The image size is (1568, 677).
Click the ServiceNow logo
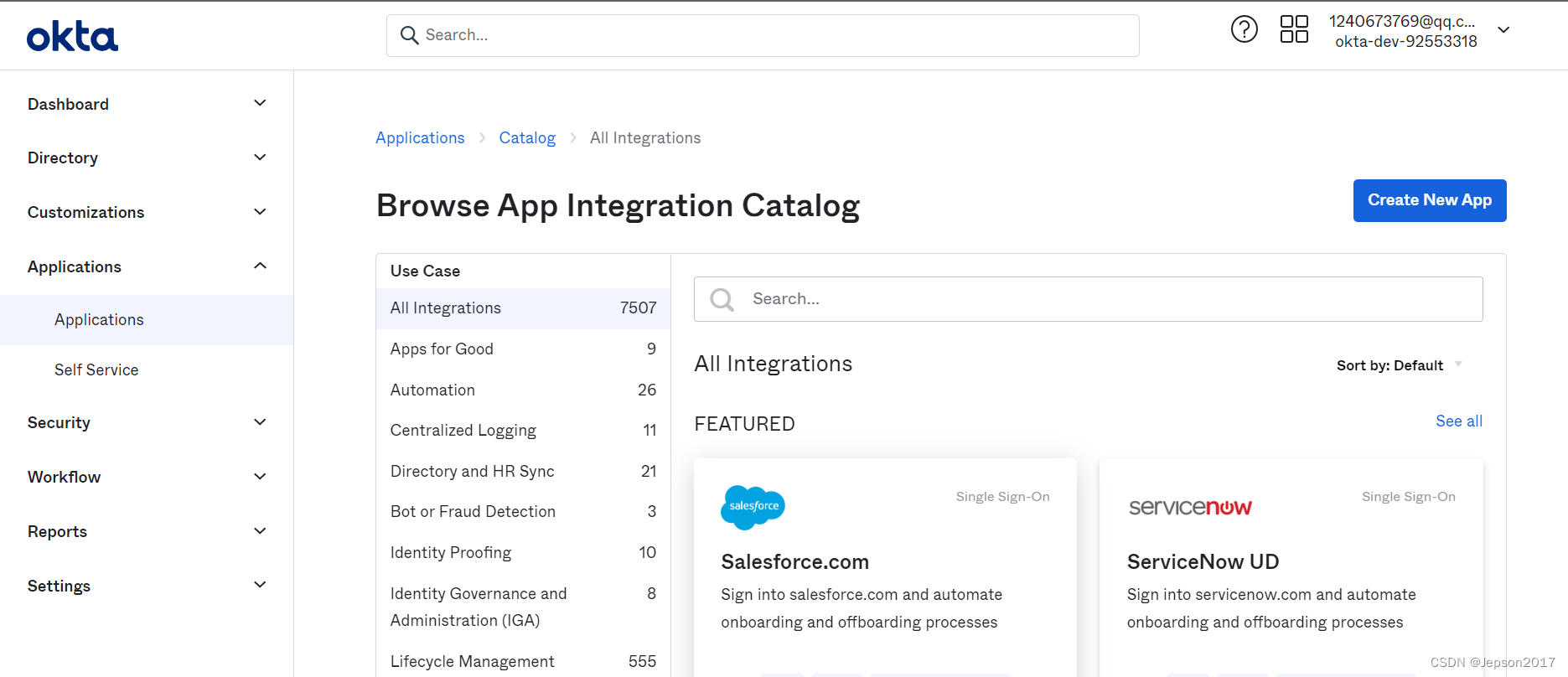click(1190, 507)
